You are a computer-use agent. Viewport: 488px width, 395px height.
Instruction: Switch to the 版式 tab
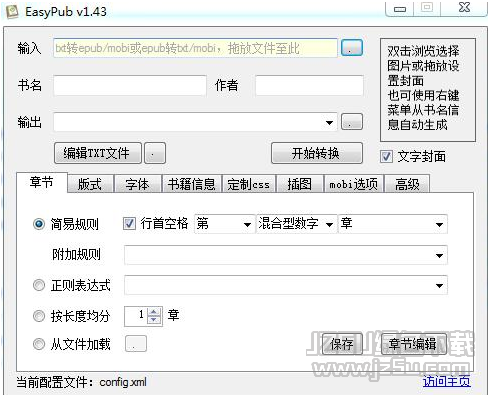[90, 184]
